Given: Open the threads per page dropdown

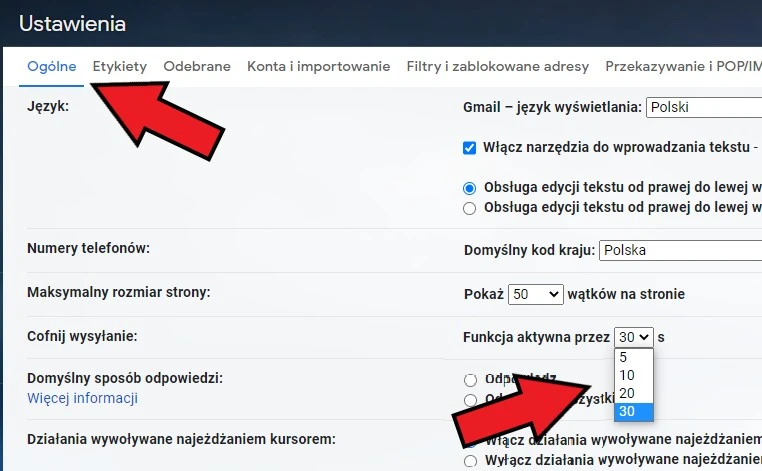Looking at the screenshot, I should tap(536, 294).
